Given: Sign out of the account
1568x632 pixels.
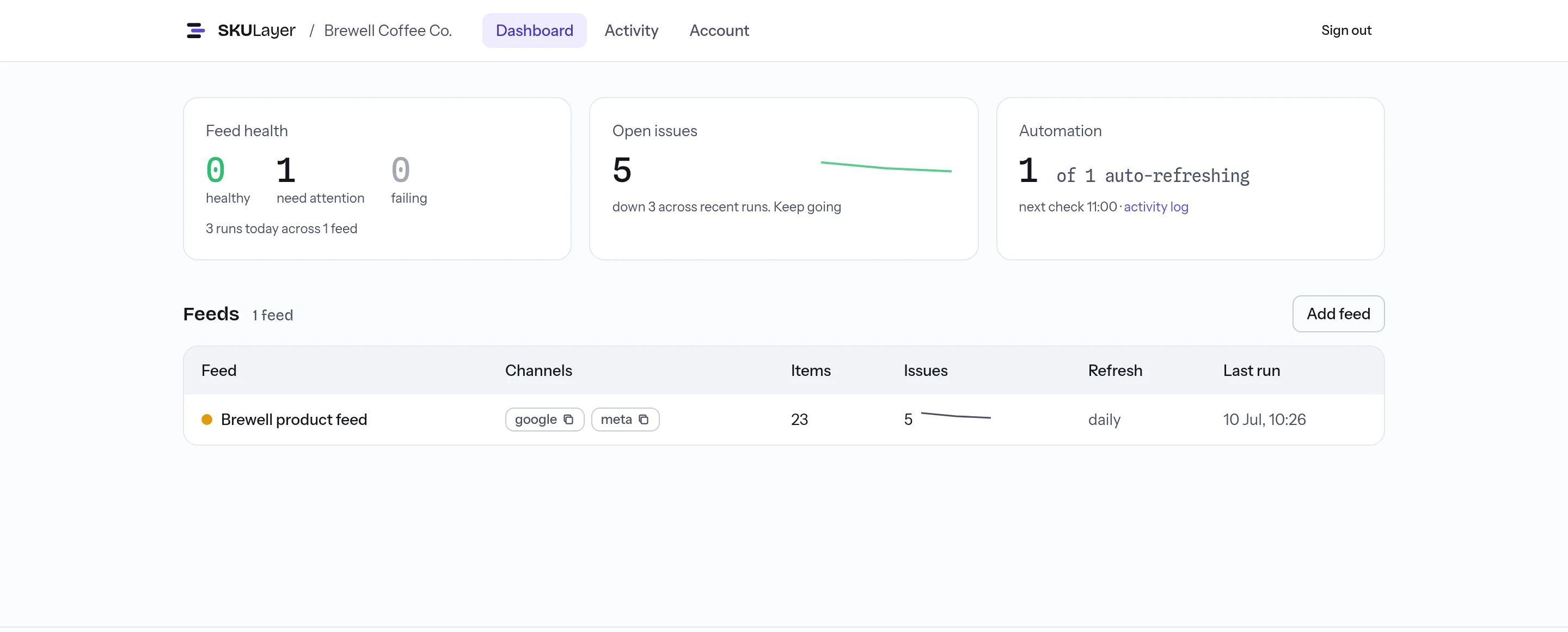Looking at the screenshot, I should [1346, 31].
